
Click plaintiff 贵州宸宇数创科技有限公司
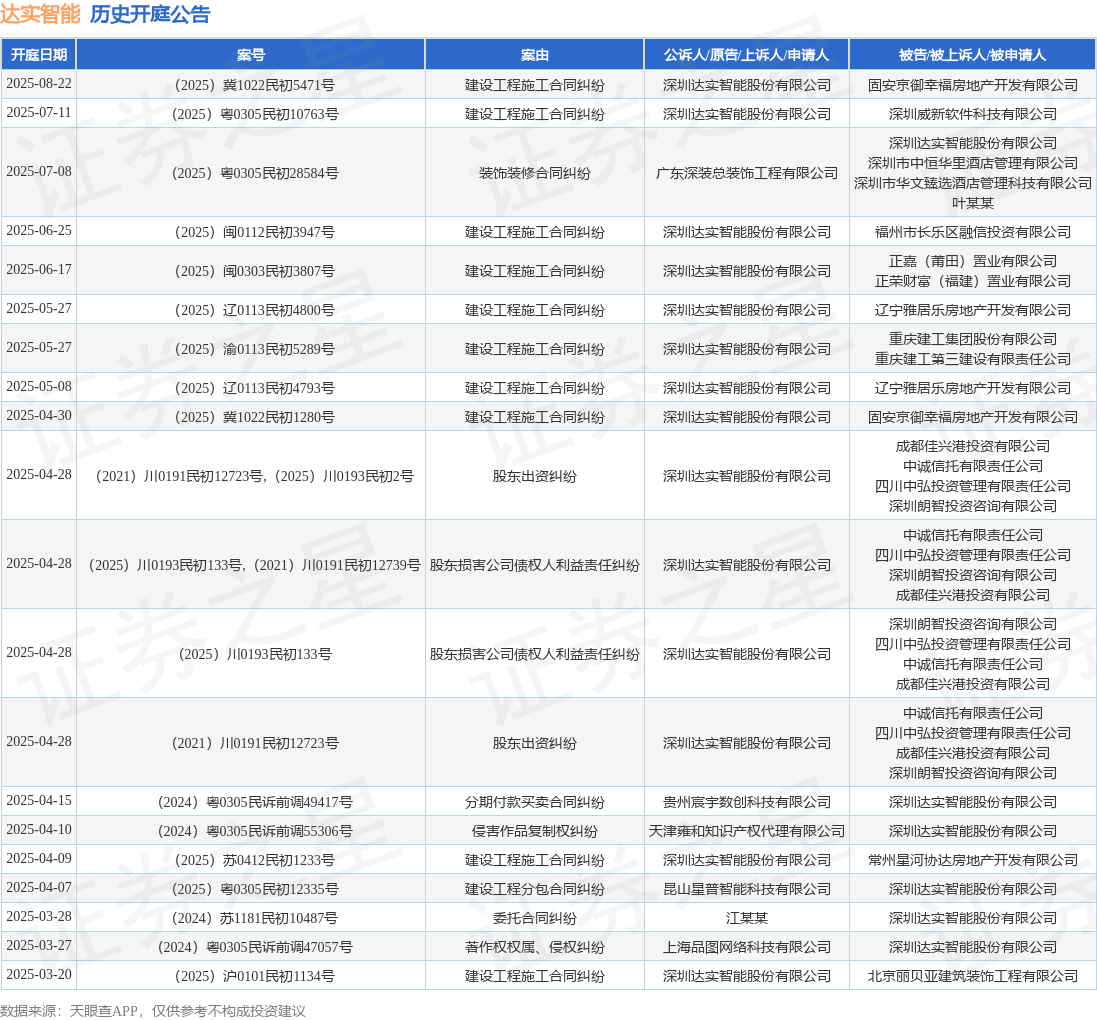(x=746, y=802)
